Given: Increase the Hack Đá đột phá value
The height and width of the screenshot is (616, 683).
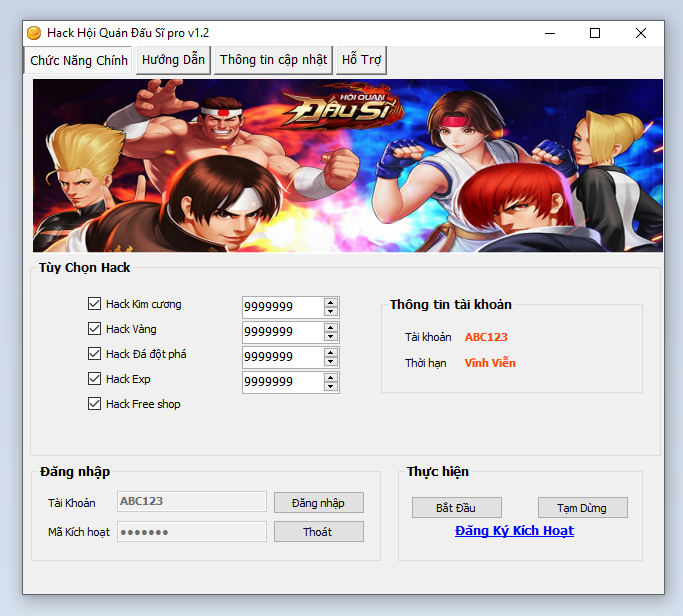Looking at the screenshot, I should 330,352.
